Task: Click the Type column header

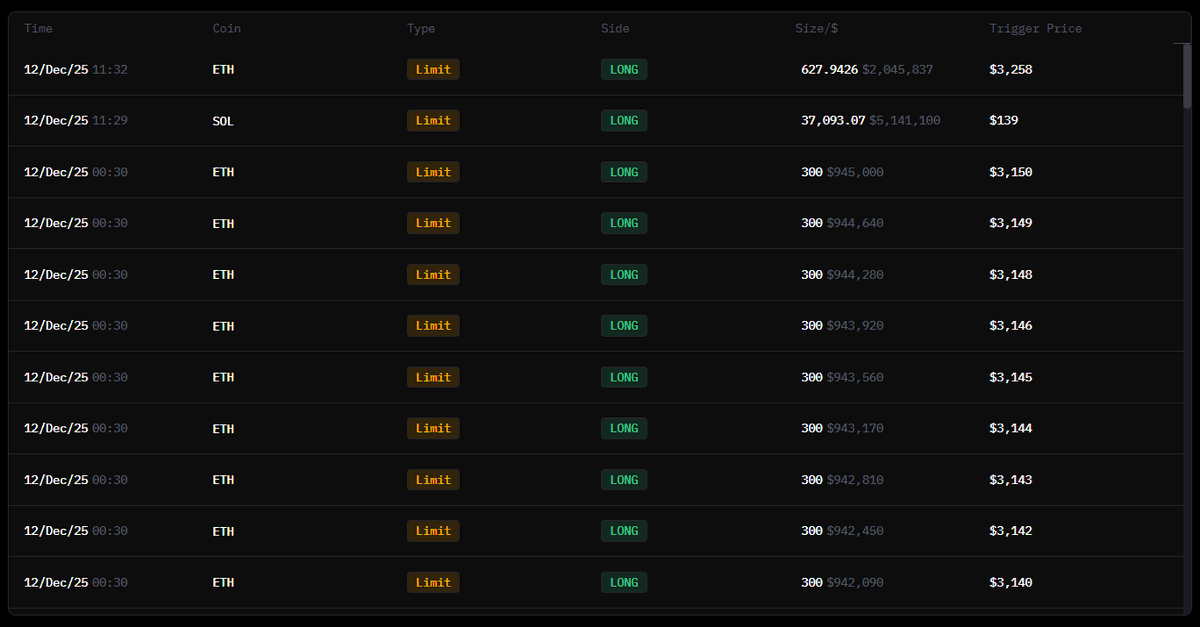Action: pyautogui.click(x=421, y=29)
